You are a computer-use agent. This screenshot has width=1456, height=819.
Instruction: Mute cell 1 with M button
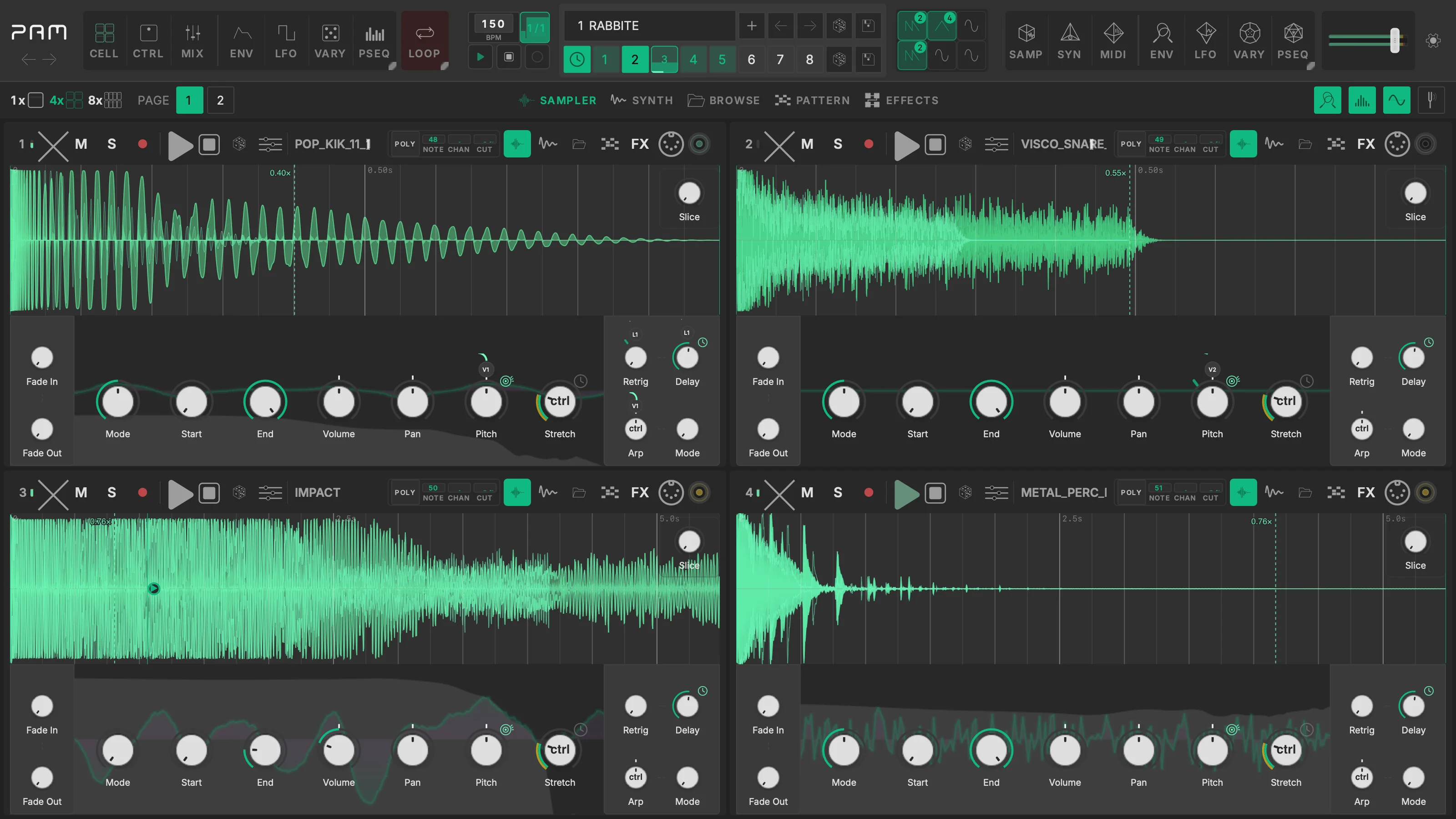coord(81,144)
